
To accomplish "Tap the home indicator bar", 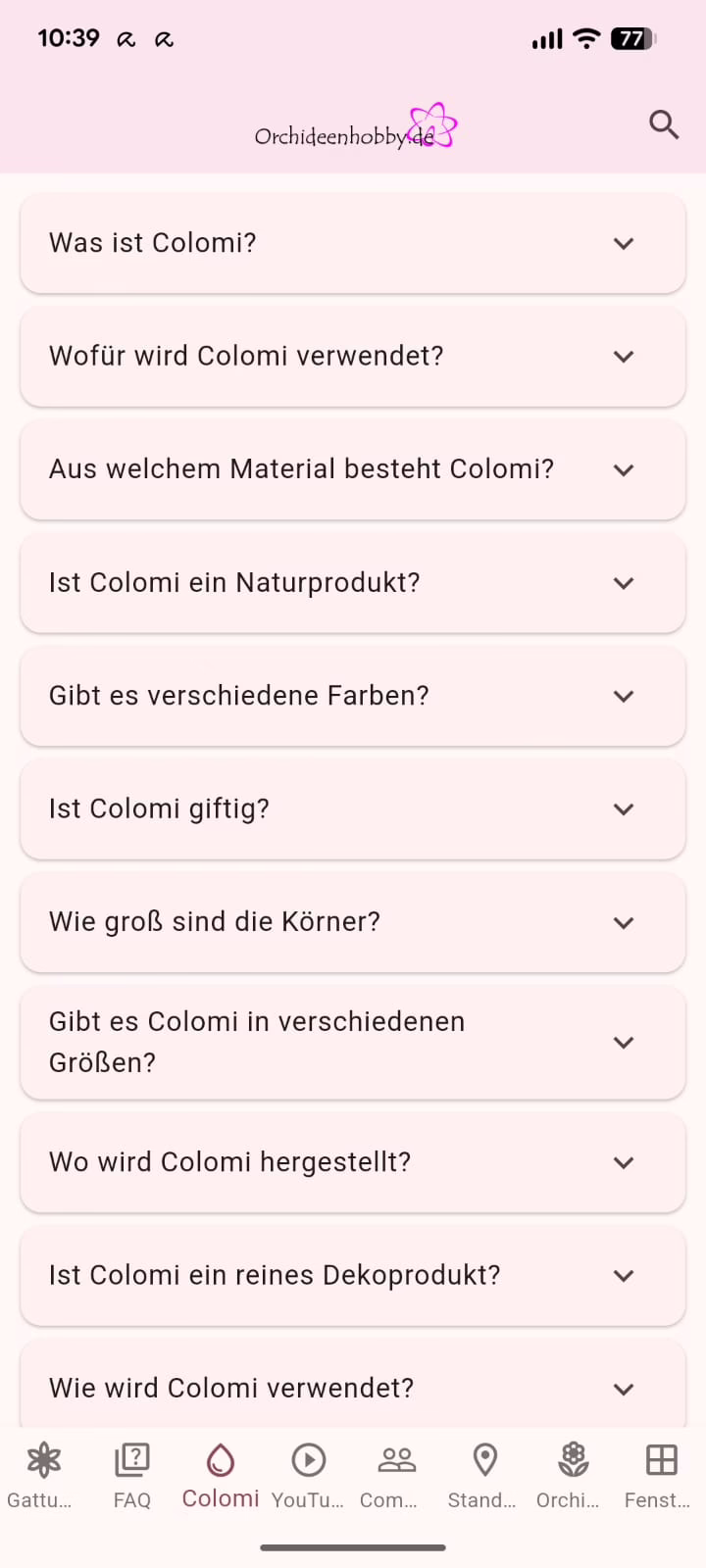I will click(353, 1547).
